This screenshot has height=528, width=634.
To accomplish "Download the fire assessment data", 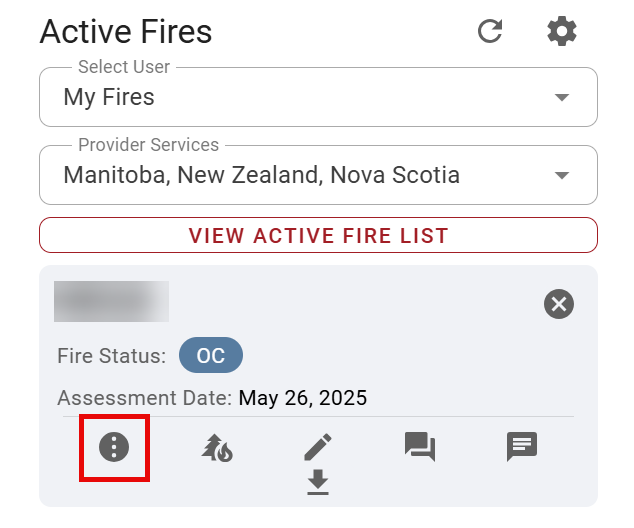I will click(318, 483).
